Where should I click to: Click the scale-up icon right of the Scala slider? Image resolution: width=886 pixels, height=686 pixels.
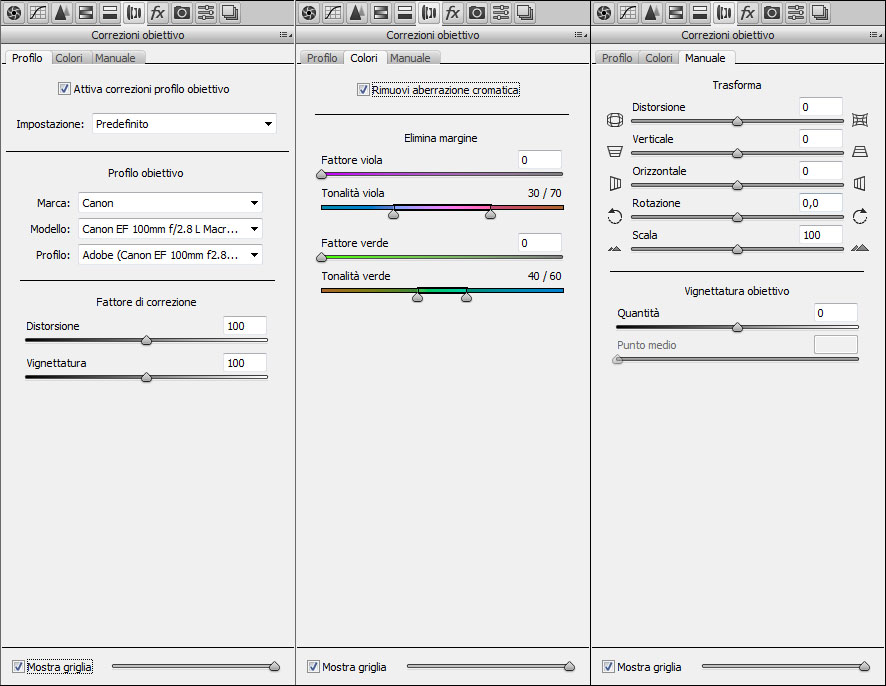(x=859, y=248)
